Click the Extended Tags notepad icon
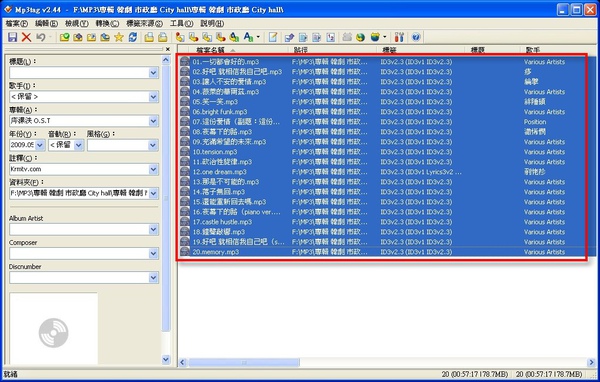 (x=273, y=37)
